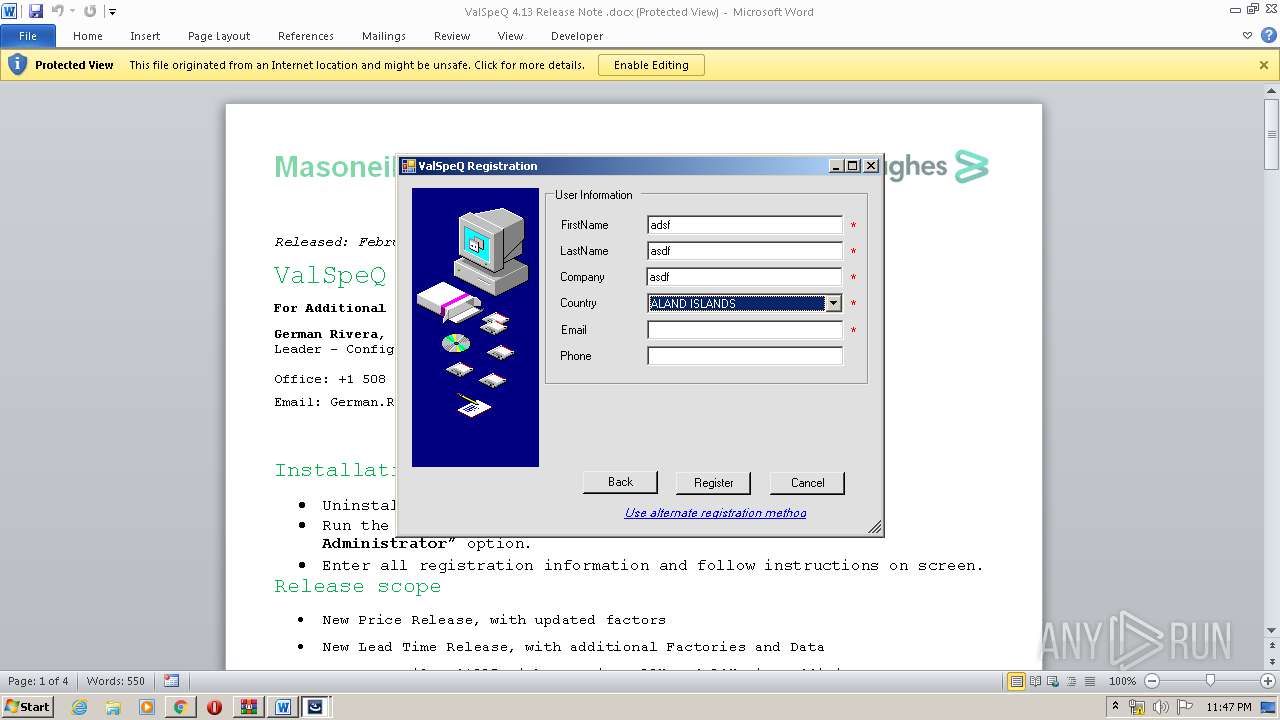1280x720 pixels.
Task: Select Web Layout view icon
Action: (1053, 681)
